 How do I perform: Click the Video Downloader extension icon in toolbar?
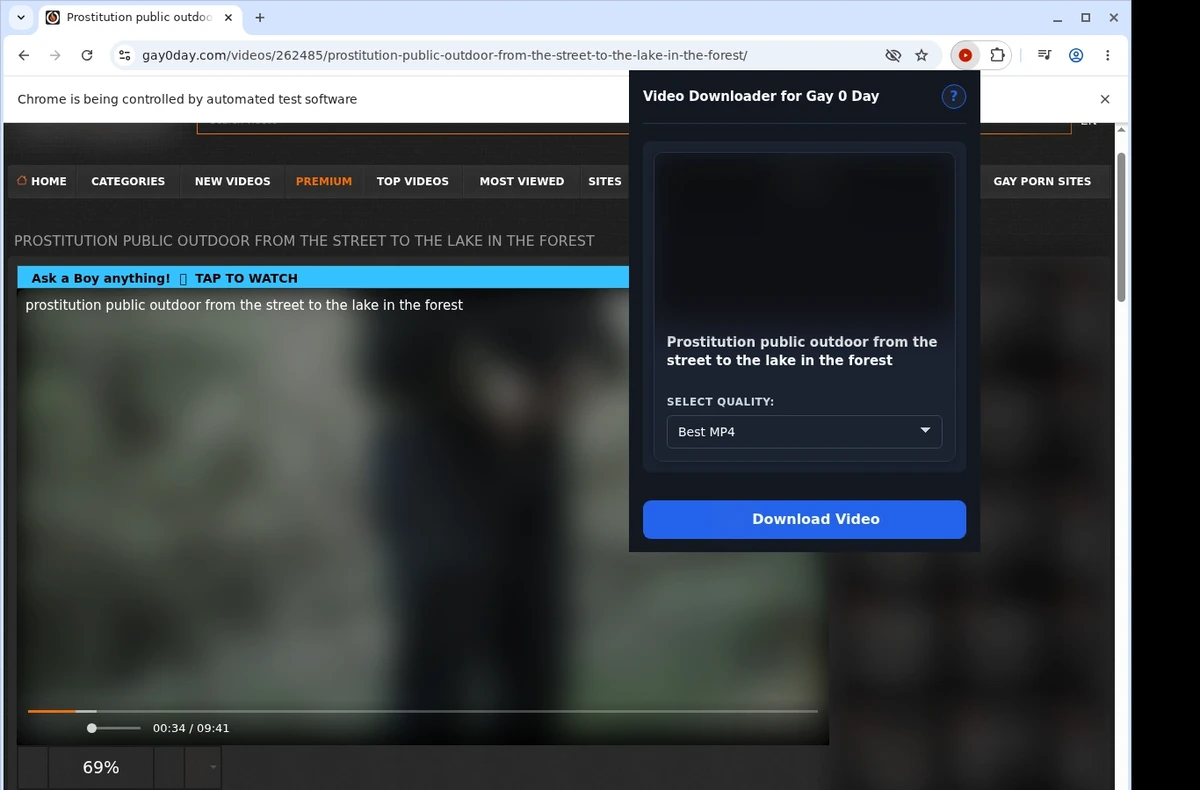pos(965,56)
